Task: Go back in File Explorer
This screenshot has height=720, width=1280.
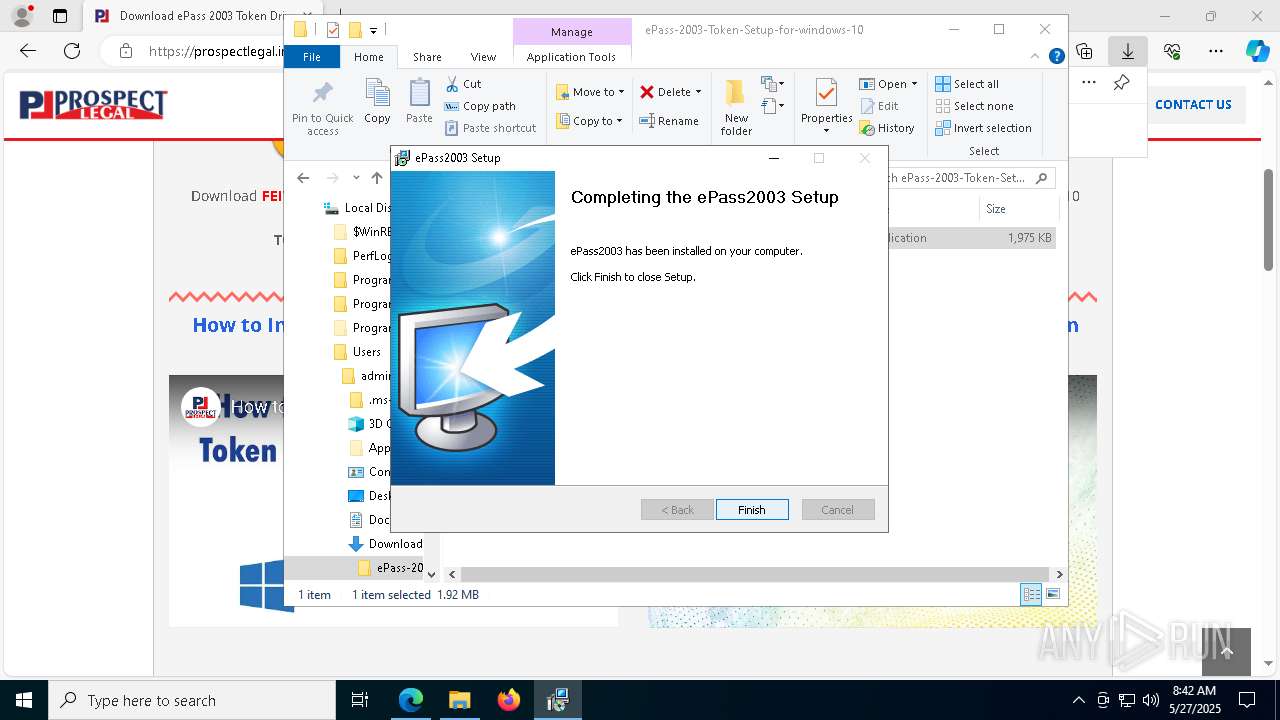Action: click(x=303, y=178)
